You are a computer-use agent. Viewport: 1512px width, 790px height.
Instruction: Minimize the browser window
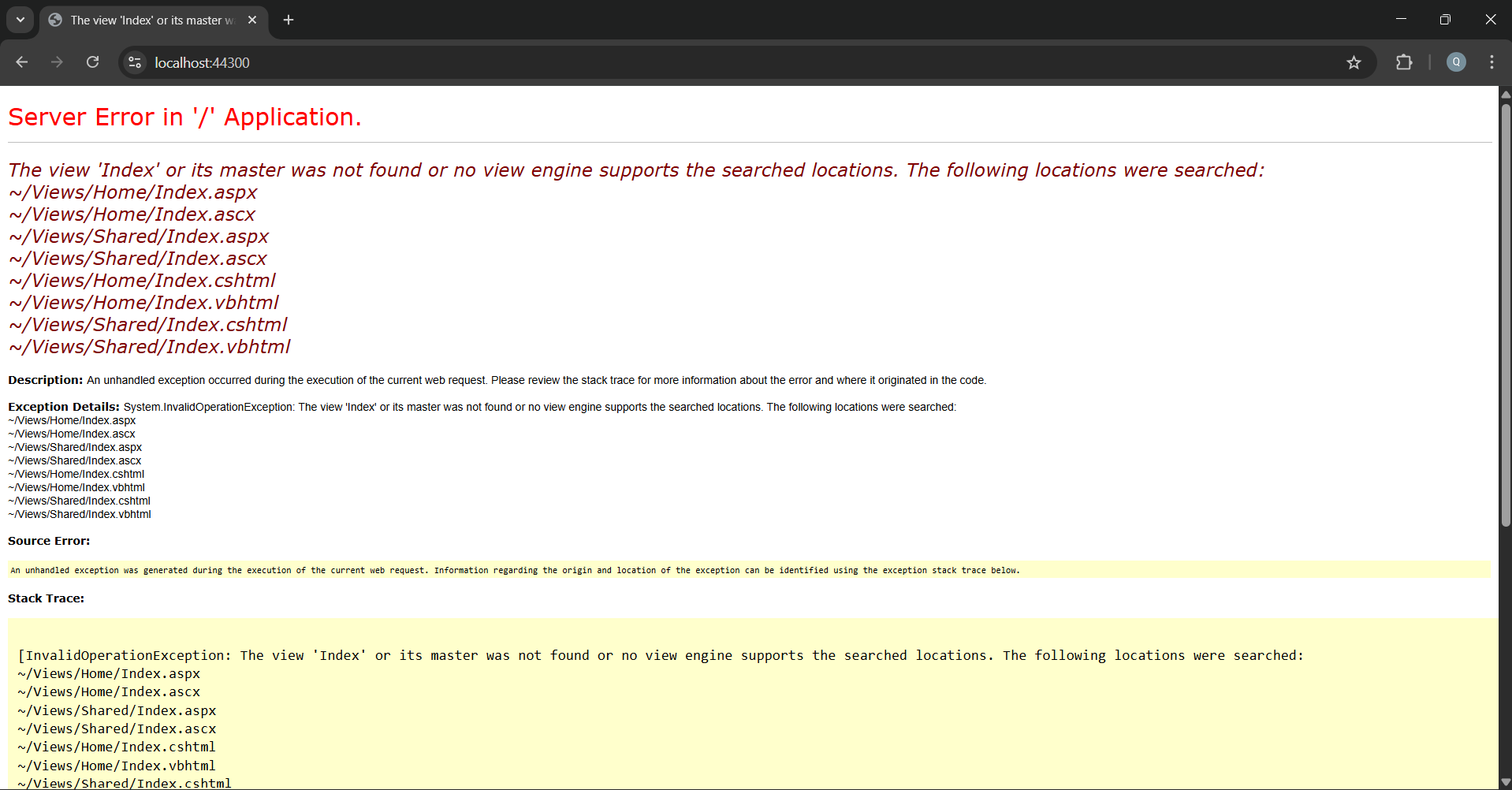1401,20
